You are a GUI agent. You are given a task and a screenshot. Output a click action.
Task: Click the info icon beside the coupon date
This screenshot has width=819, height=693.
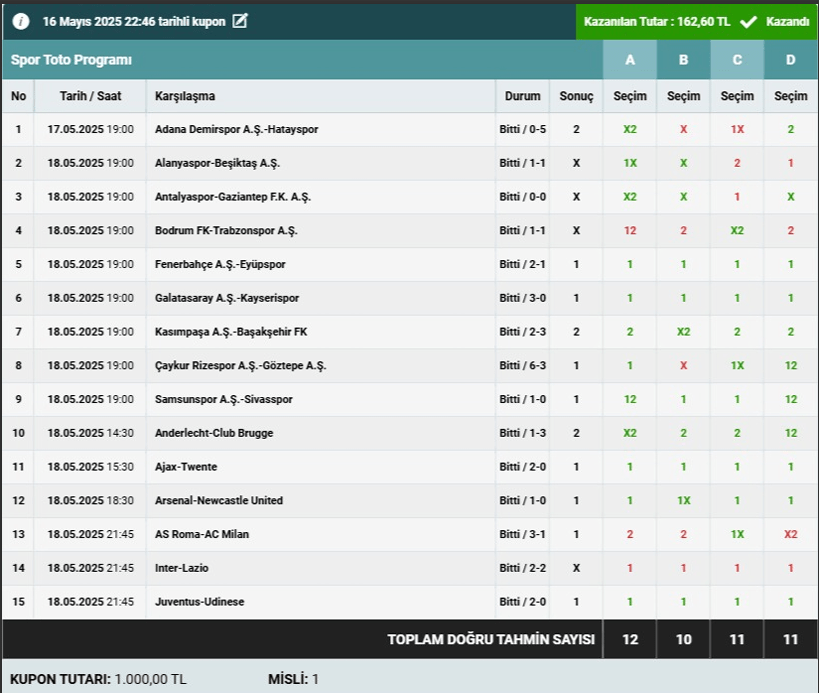21,21
